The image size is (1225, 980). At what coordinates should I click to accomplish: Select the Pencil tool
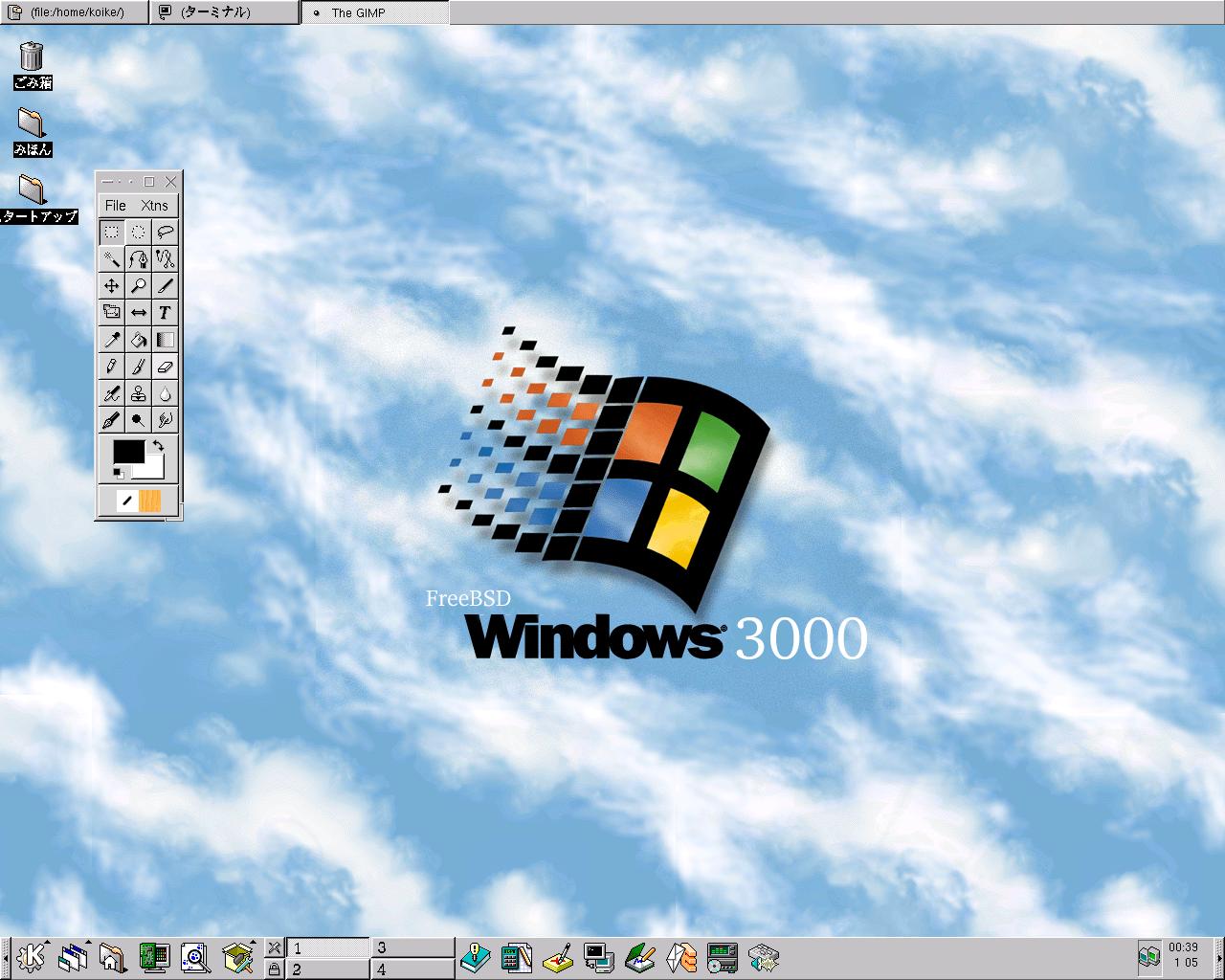tap(112, 366)
